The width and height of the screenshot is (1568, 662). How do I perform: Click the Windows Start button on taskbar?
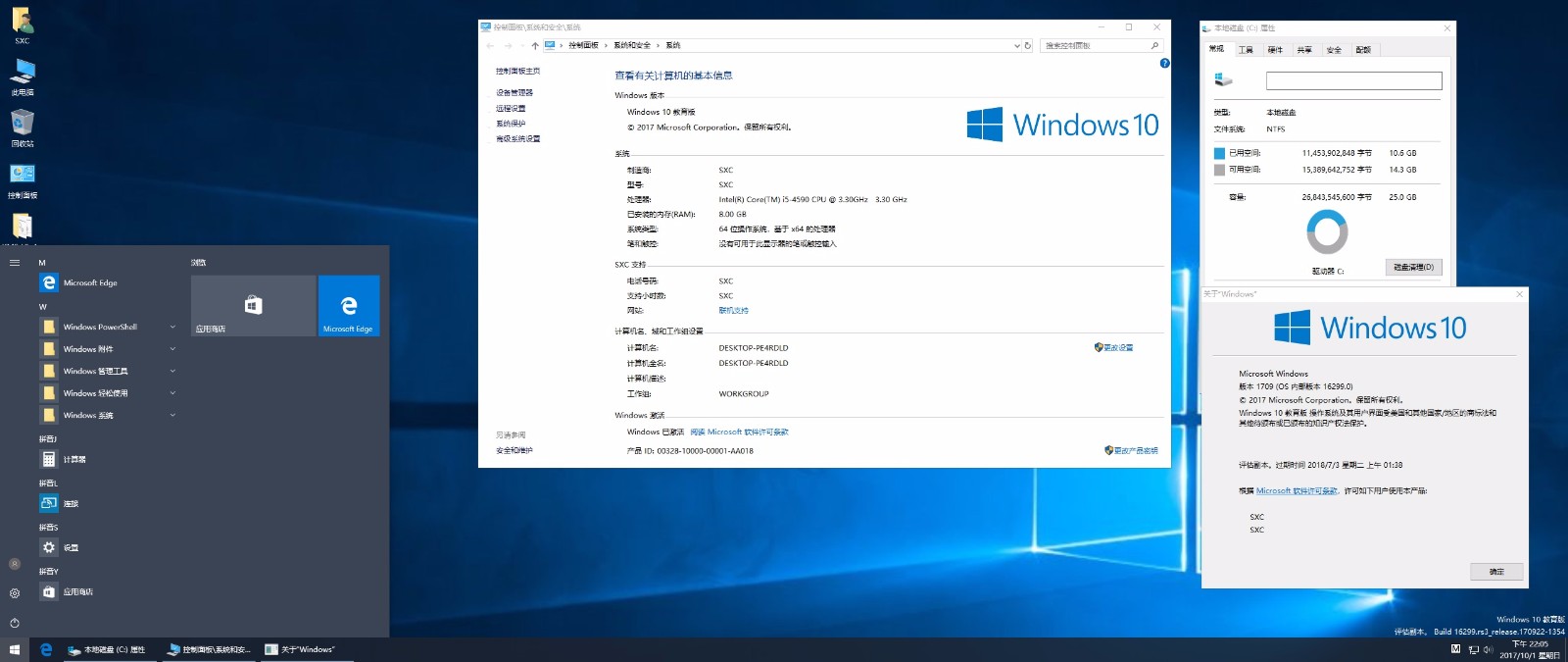click(x=15, y=649)
